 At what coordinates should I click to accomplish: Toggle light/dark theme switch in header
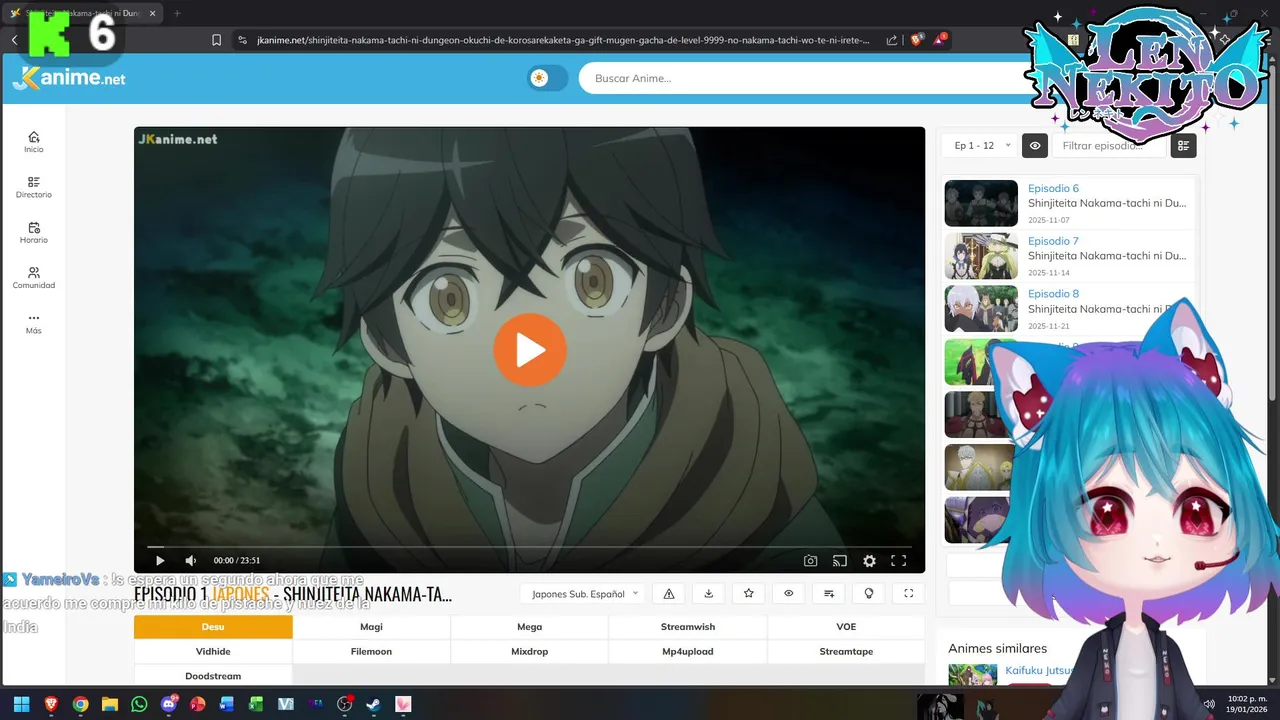click(x=548, y=78)
